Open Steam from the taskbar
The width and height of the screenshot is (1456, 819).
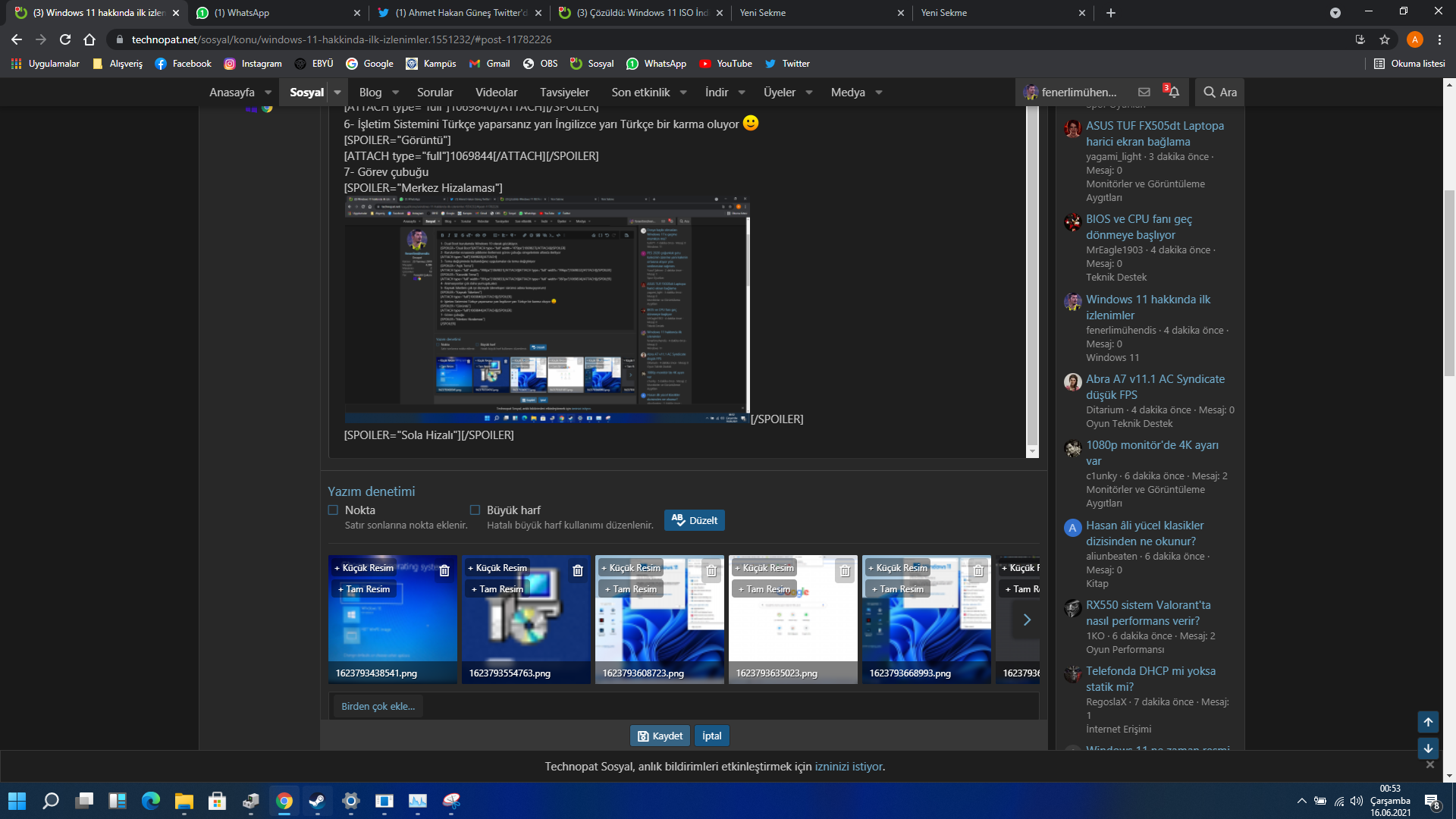317,801
